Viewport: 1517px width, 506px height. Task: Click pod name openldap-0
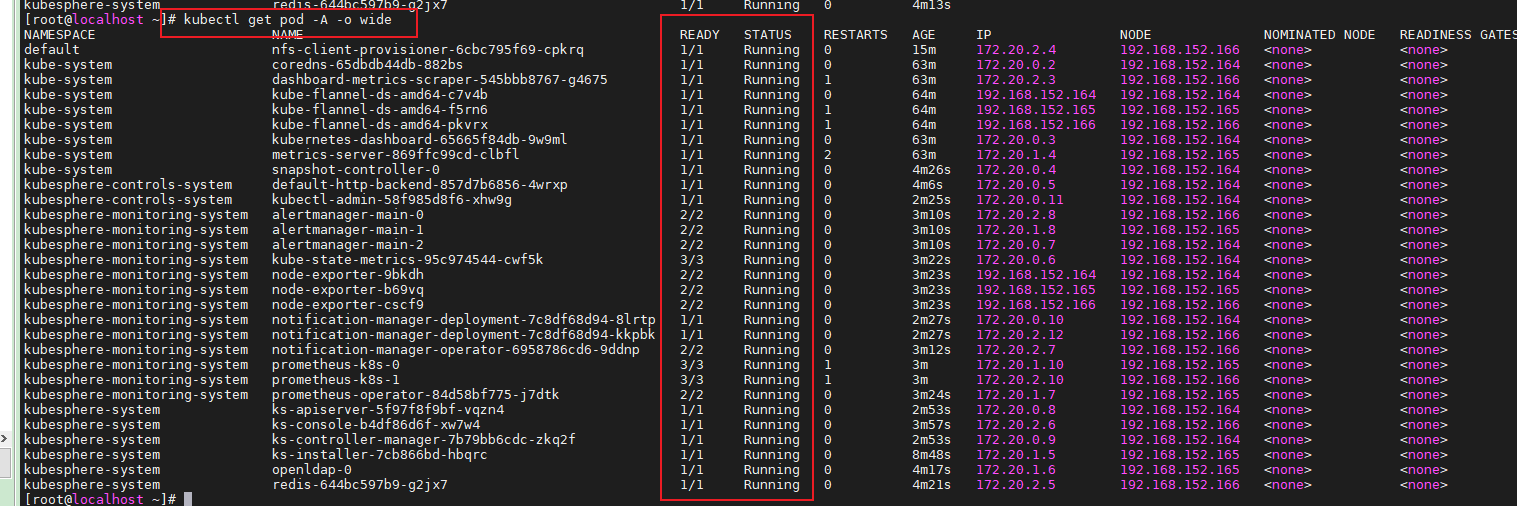[x=312, y=470]
